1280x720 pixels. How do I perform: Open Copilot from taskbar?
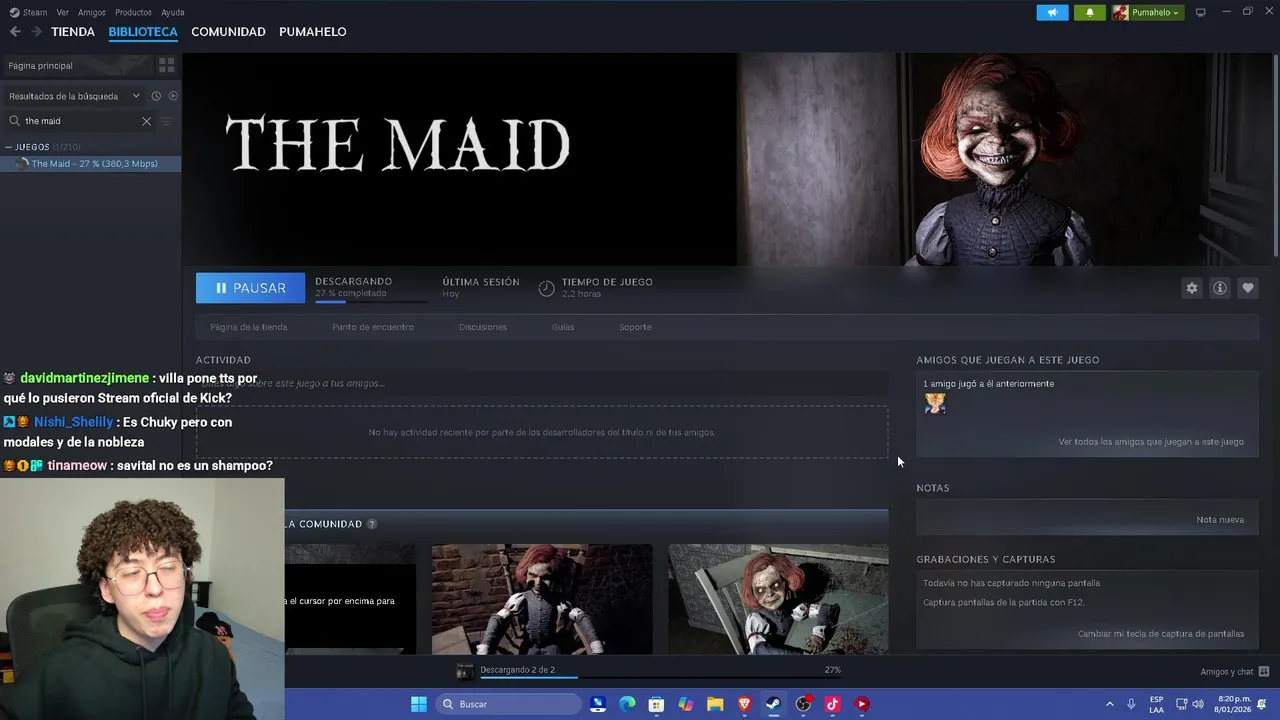(x=685, y=704)
